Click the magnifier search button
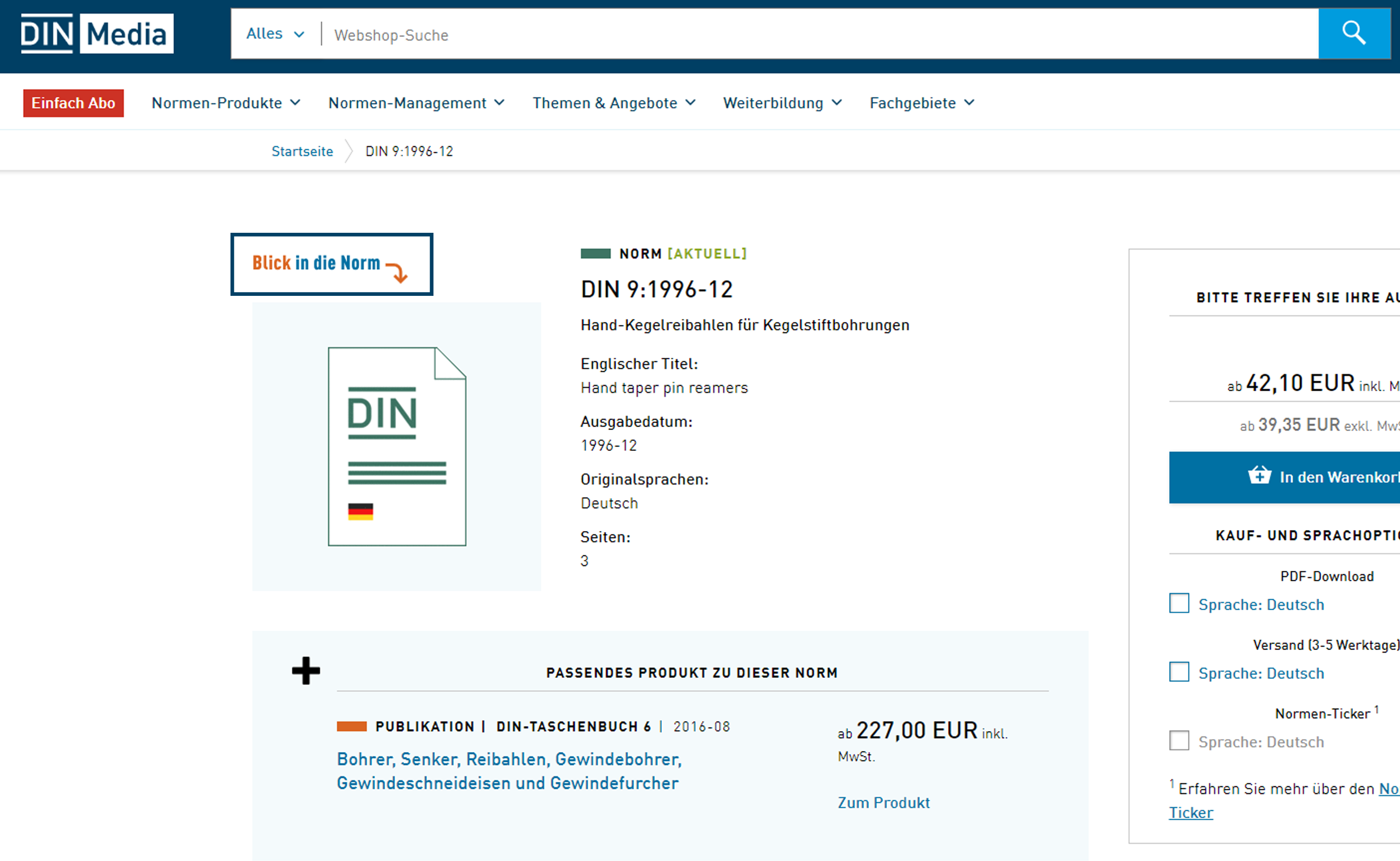The width and height of the screenshot is (1400, 861). [x=1354, y=33]
